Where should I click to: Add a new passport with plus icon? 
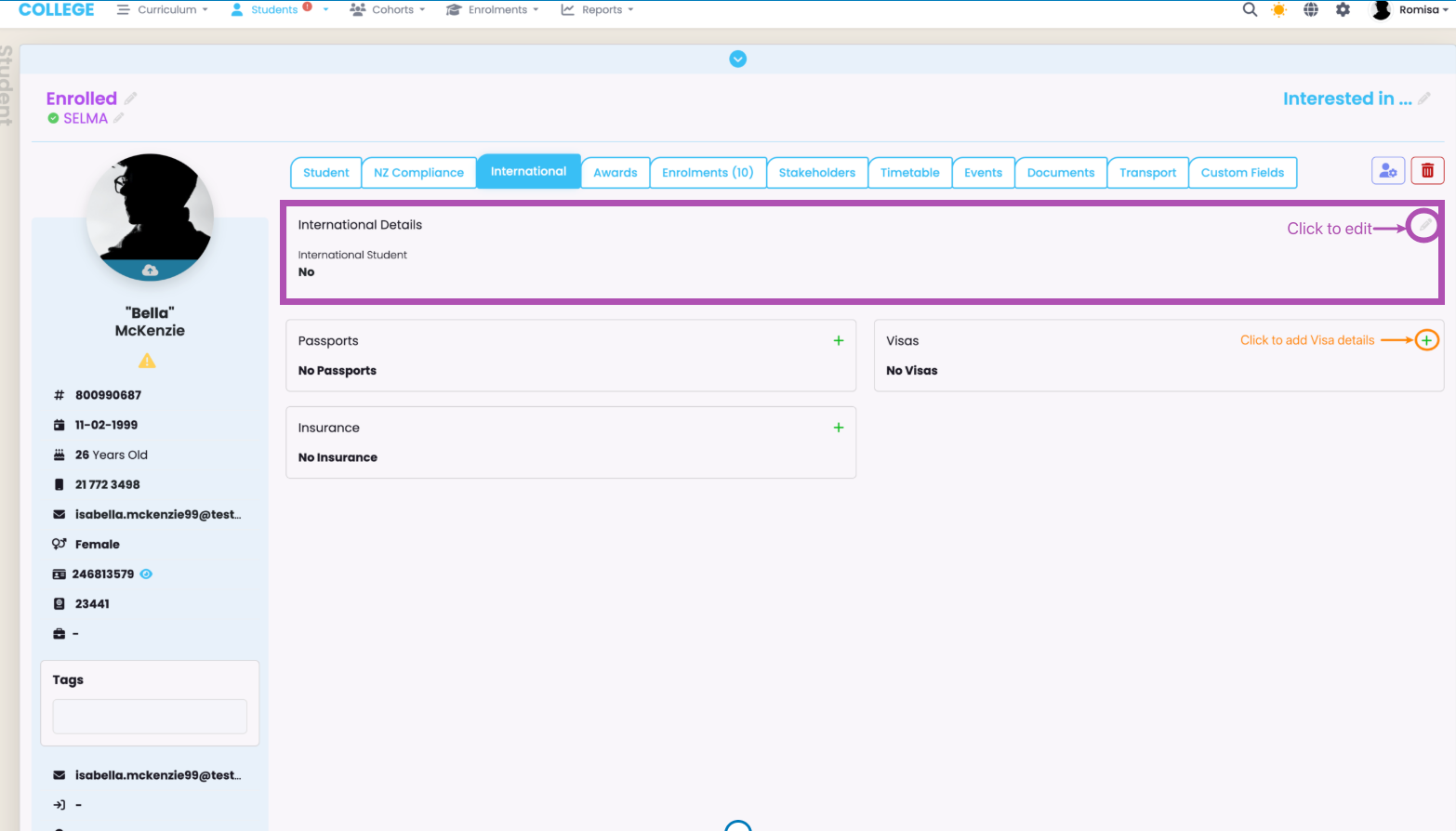[838, 341]
